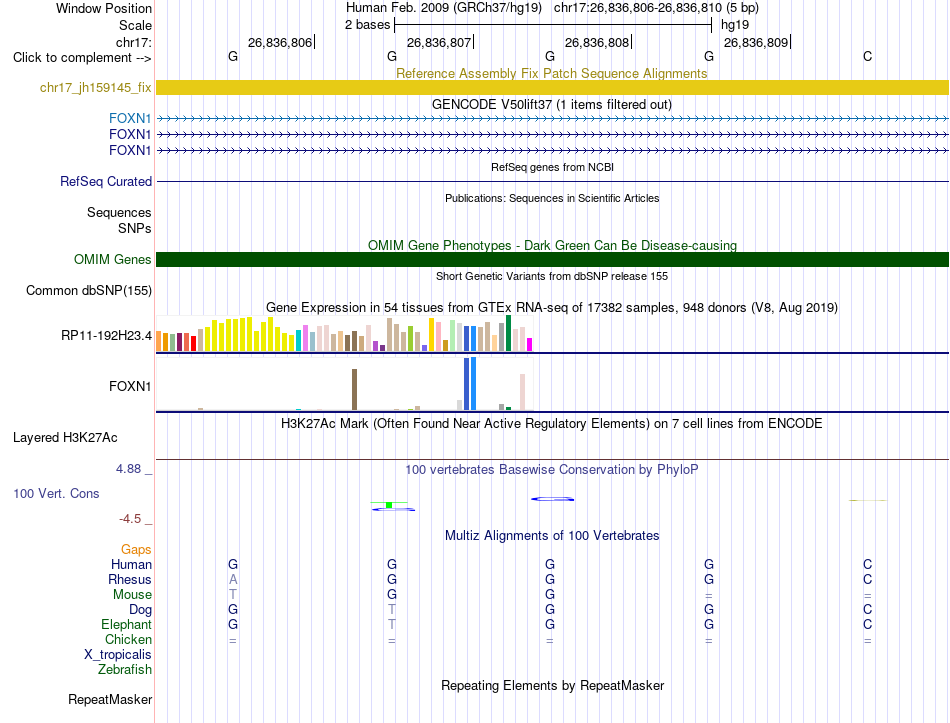Select the FOXN1 GTEx expression bar chart
950x723 pixels.
pyautogui.click(x=344, y=384)
